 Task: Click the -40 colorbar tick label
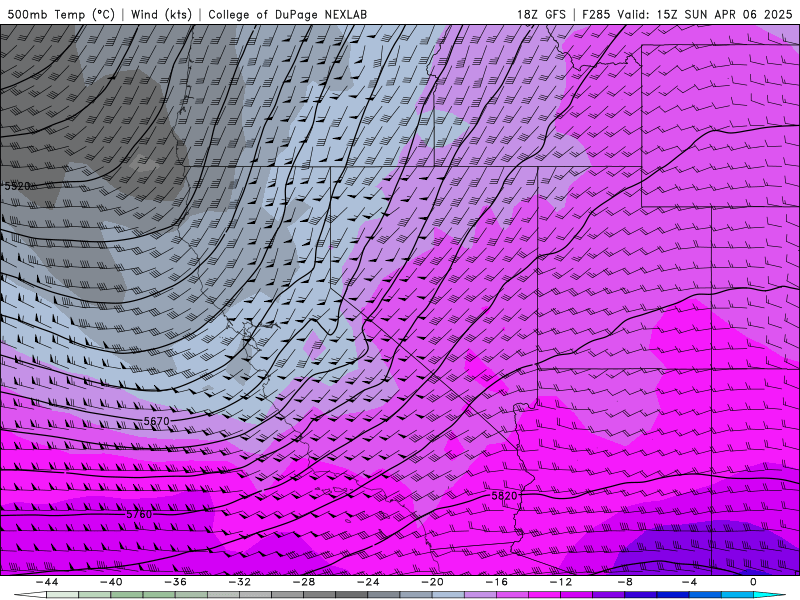pos(110,582)
